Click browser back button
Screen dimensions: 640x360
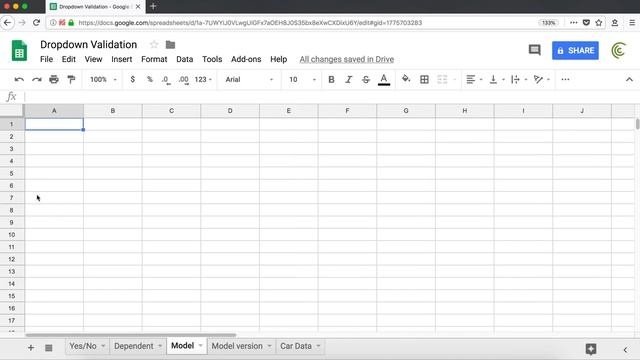7,23
